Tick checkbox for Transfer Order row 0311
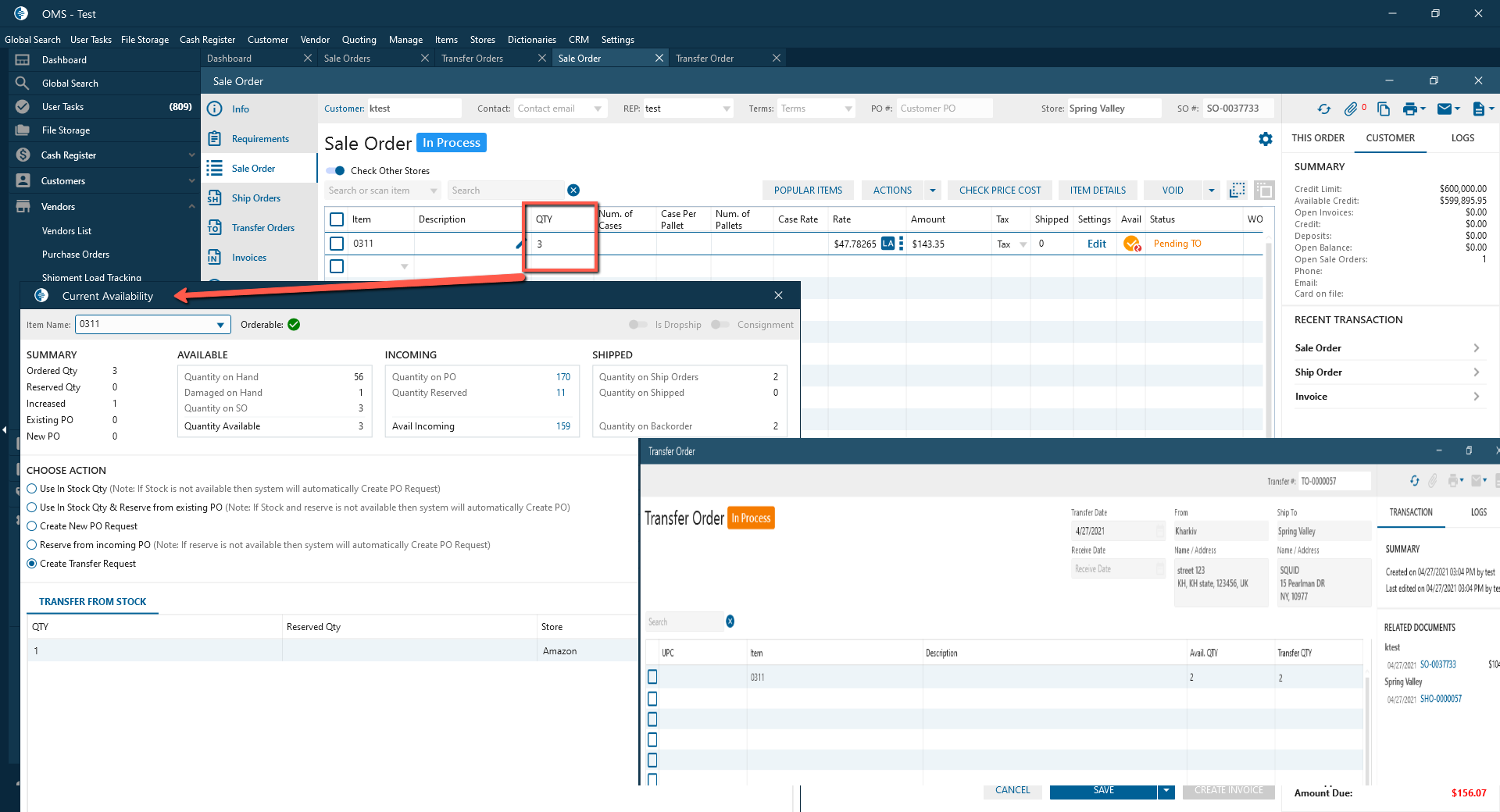This screenshot has width=1500, height=812. coord(652,677)
